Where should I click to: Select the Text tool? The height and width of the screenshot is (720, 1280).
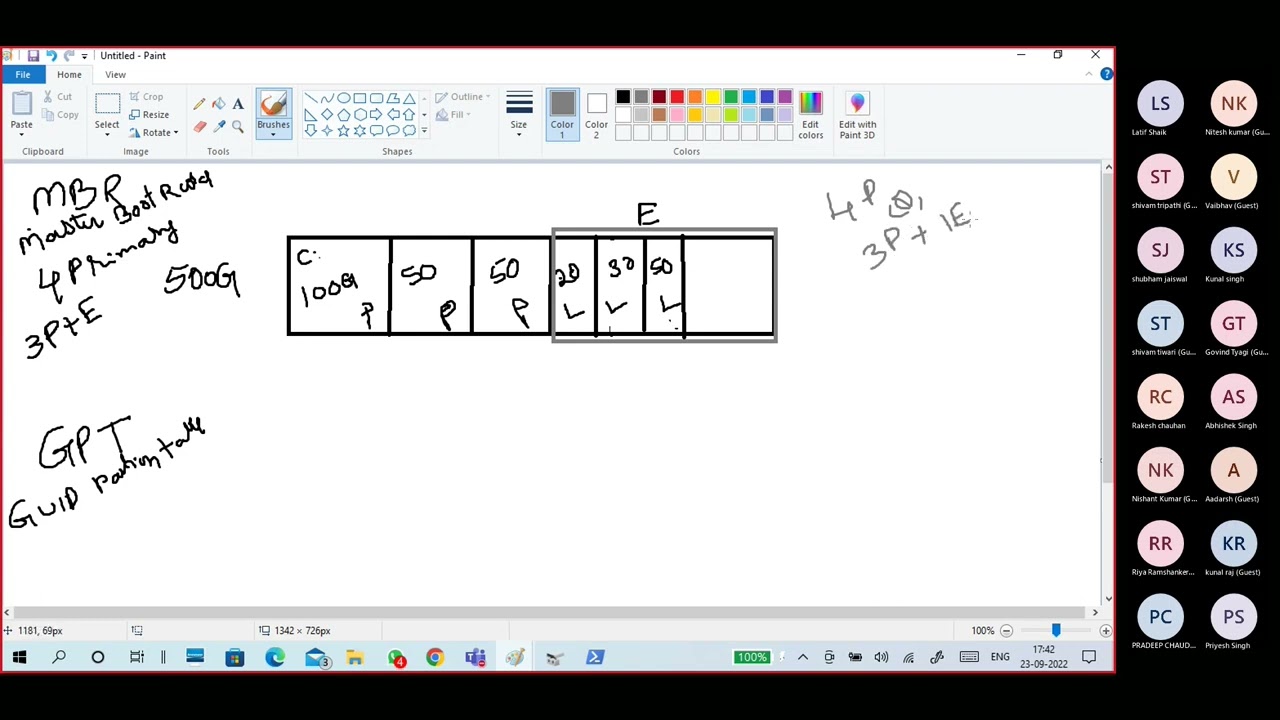238,104
